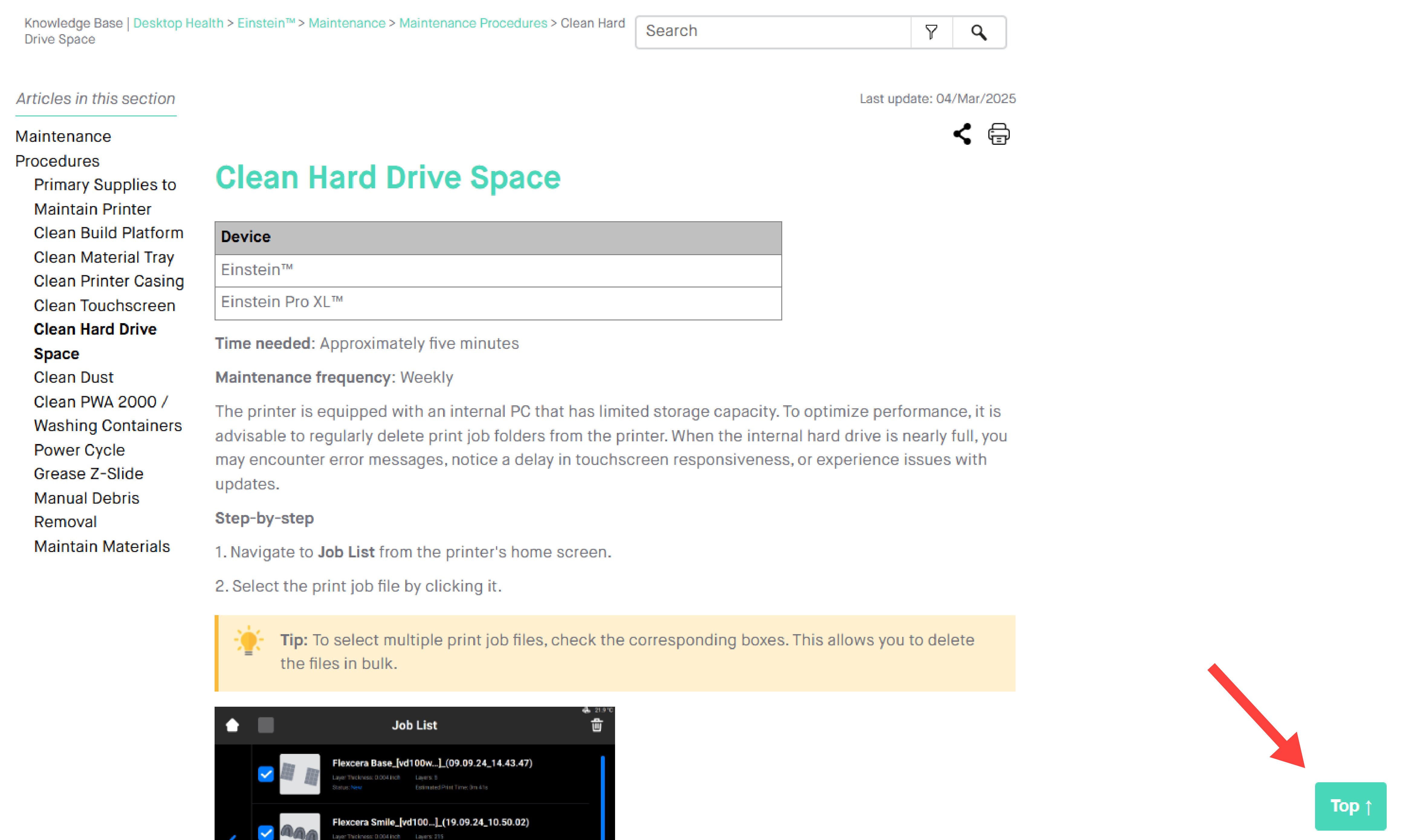Click the Einstein Pro XL™ table cell
The width and height of the screenshot is (1403, 840).
(498, 303)
